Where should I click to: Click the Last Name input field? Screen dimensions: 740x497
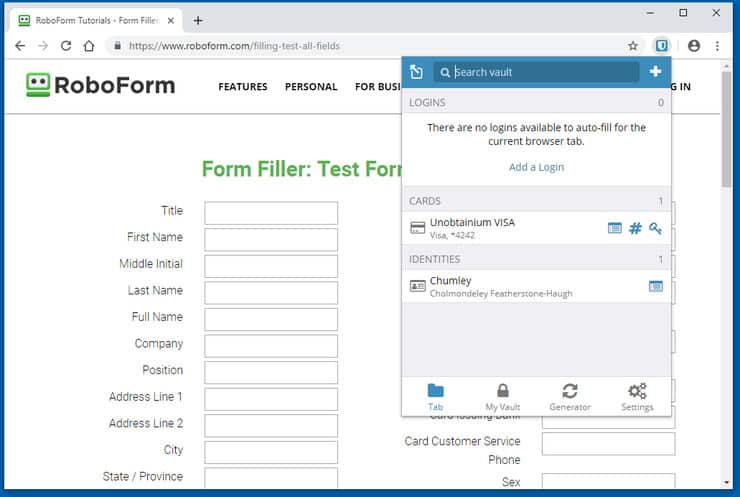click(271, 293)
